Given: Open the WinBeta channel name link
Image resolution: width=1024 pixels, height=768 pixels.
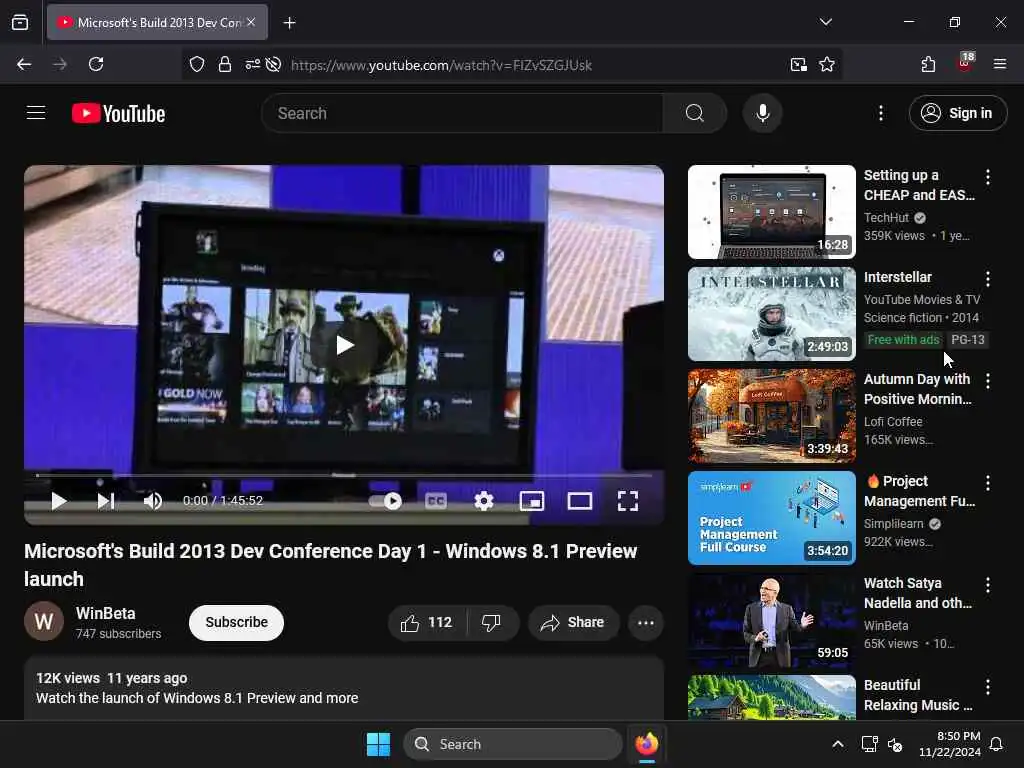Looking at the screenshot, I should [106, 613].
